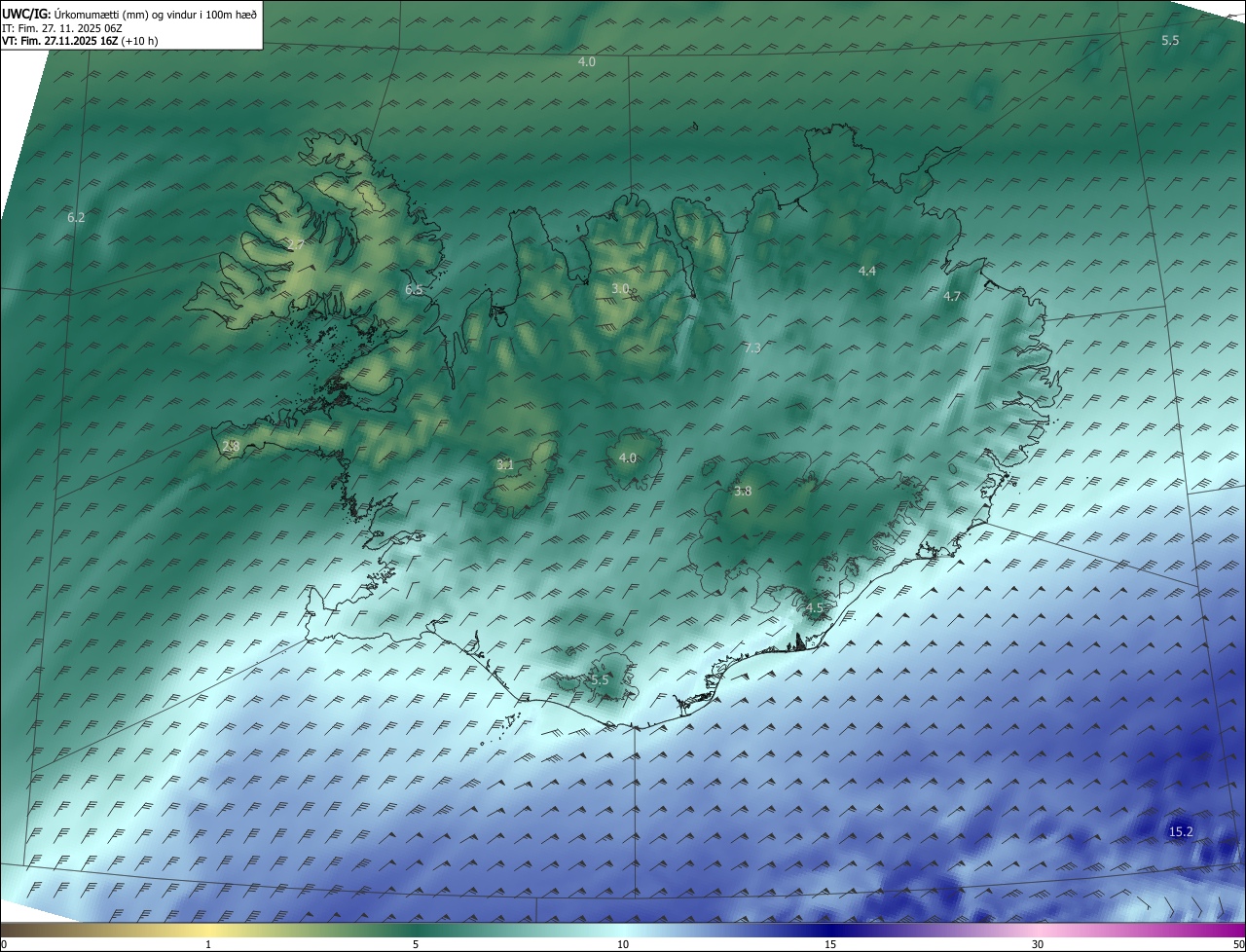1246x952 pixels.
Task: Click the title "Úrkomumætti (mm) og vindur í 100m hæð"
Action: tap(155, 14)
